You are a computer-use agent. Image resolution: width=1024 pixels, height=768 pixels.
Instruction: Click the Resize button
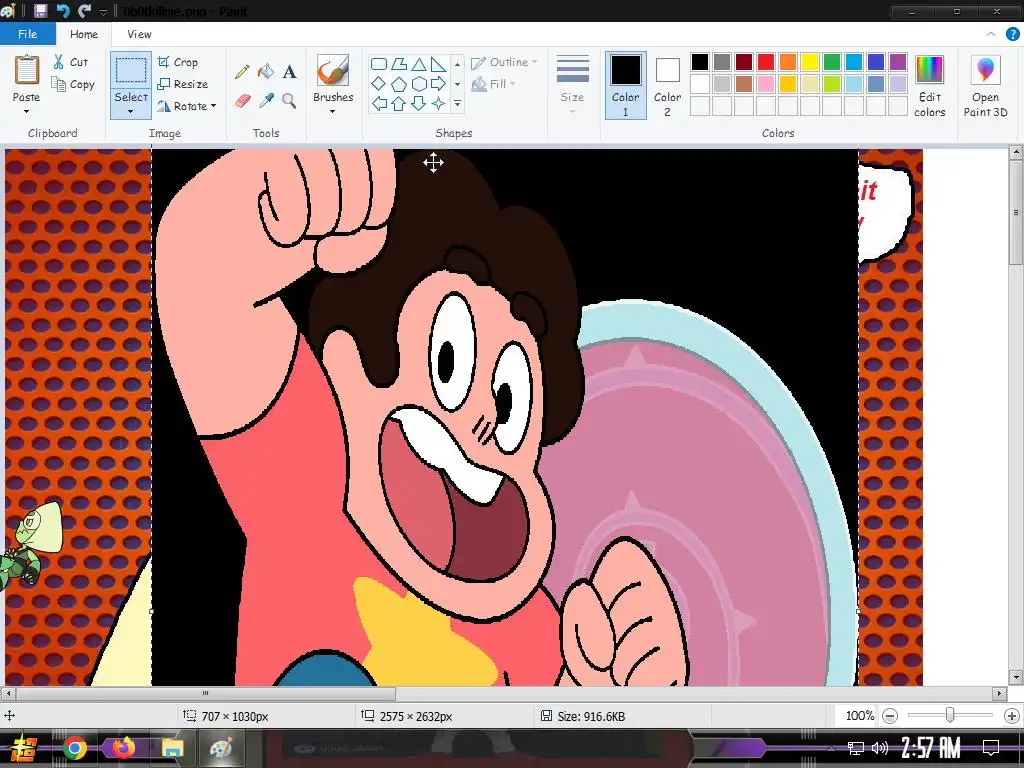point(183,84)
